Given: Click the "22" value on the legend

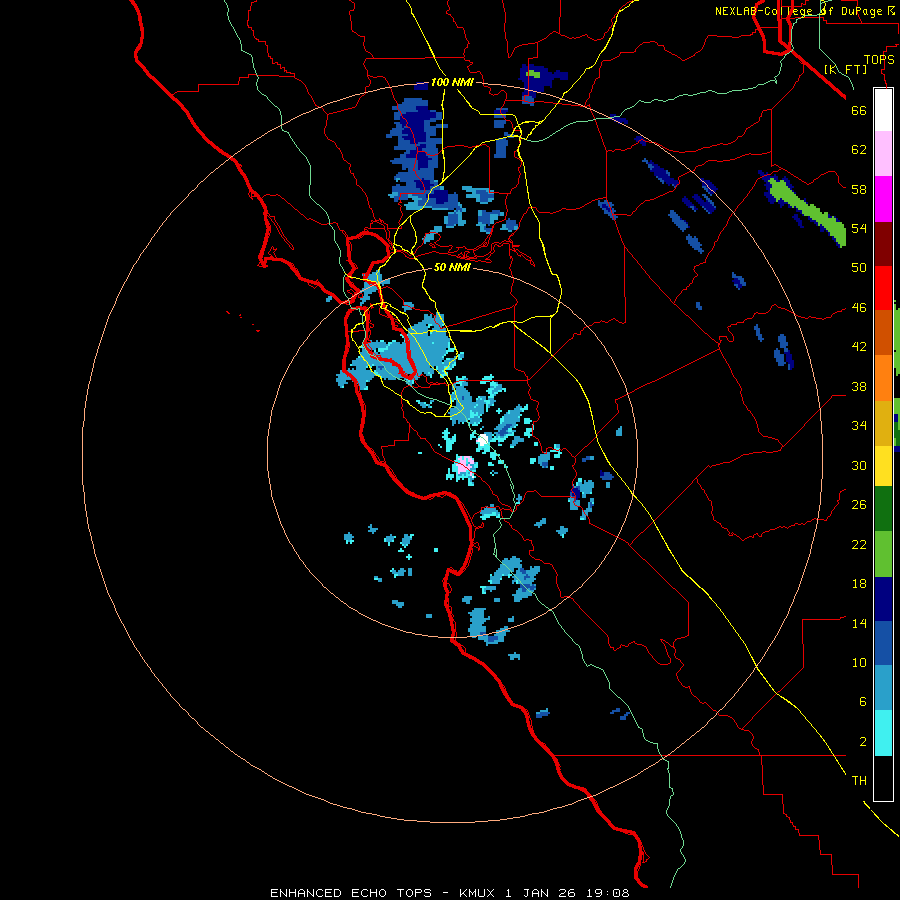Looking at the screenshot, I should (859, 544).
